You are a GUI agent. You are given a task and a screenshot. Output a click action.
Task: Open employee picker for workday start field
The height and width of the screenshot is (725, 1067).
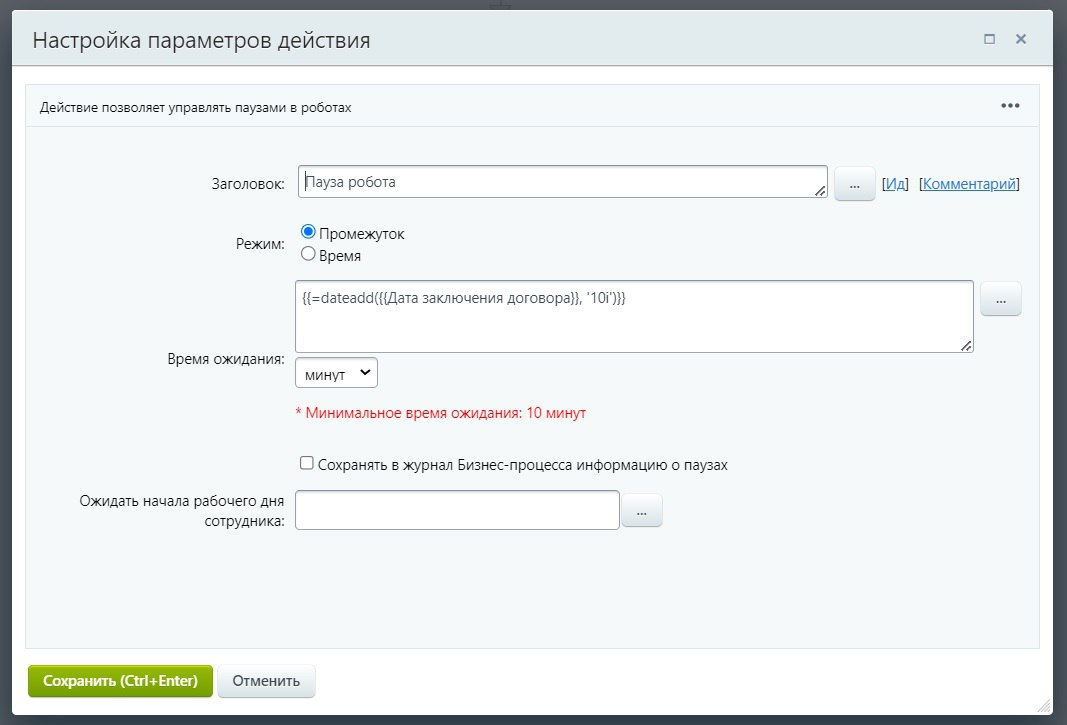(x=641, y=511)
